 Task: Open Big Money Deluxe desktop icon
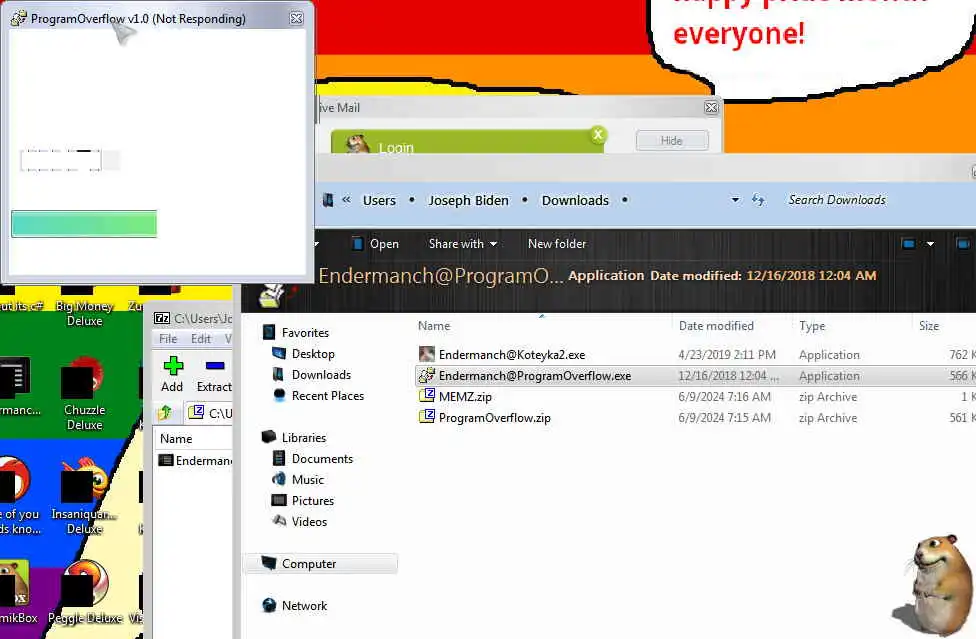point(84,305)
